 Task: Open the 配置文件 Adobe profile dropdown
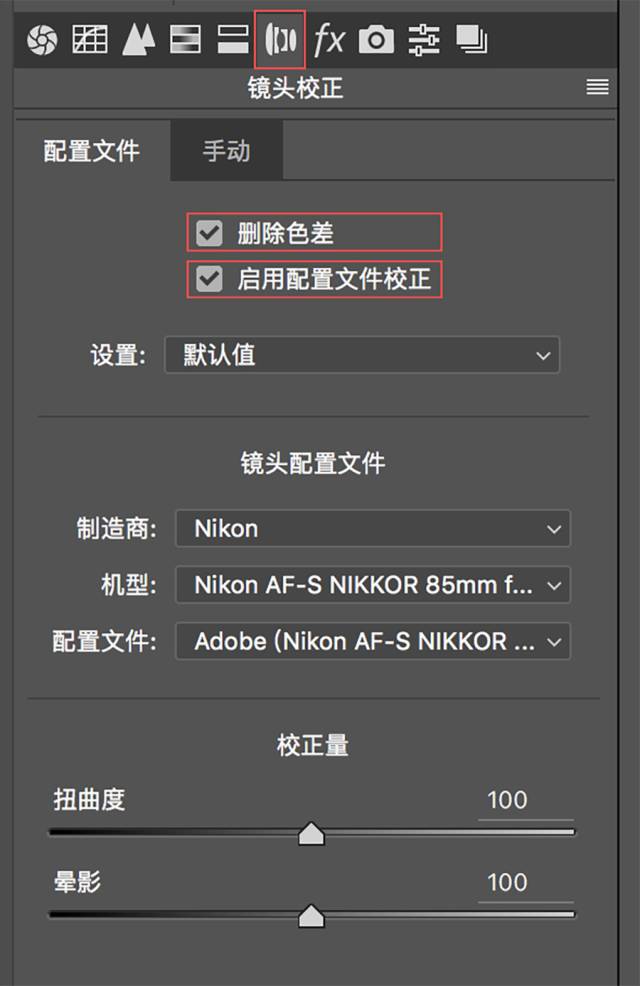click(x=373, y=641)
